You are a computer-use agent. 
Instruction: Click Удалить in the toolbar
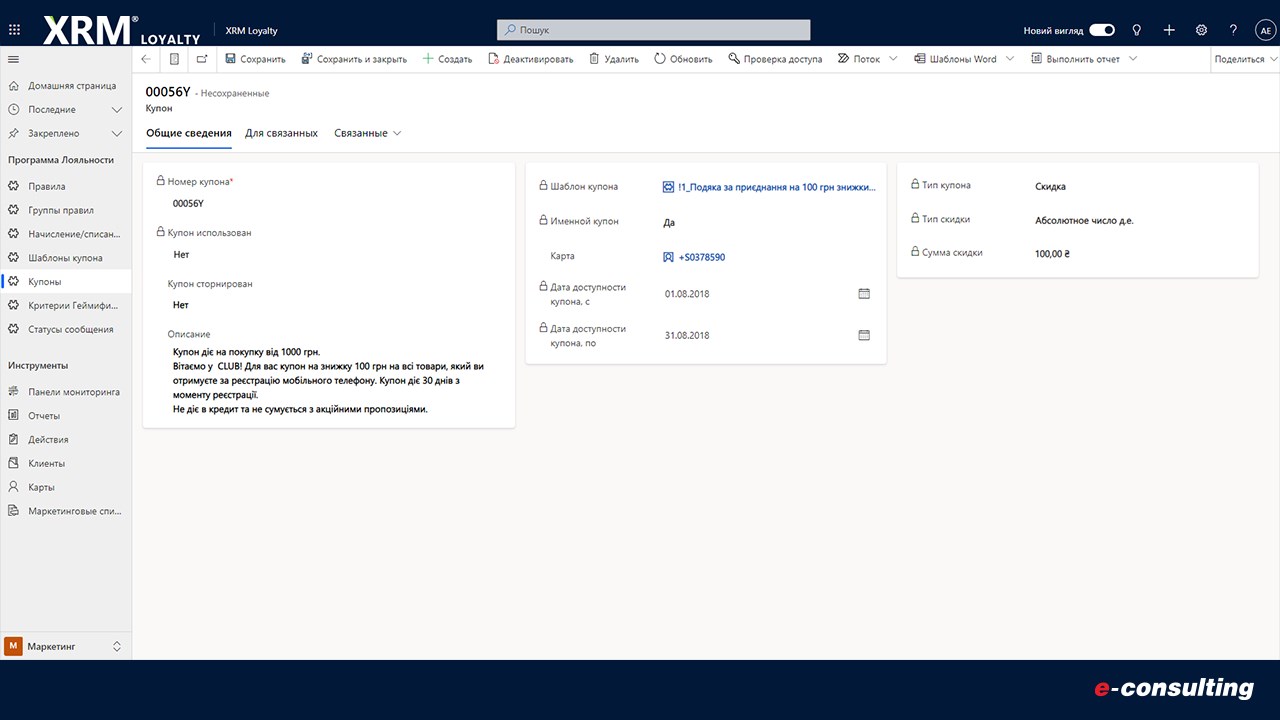pyautogui.click(x=614, y=59)
